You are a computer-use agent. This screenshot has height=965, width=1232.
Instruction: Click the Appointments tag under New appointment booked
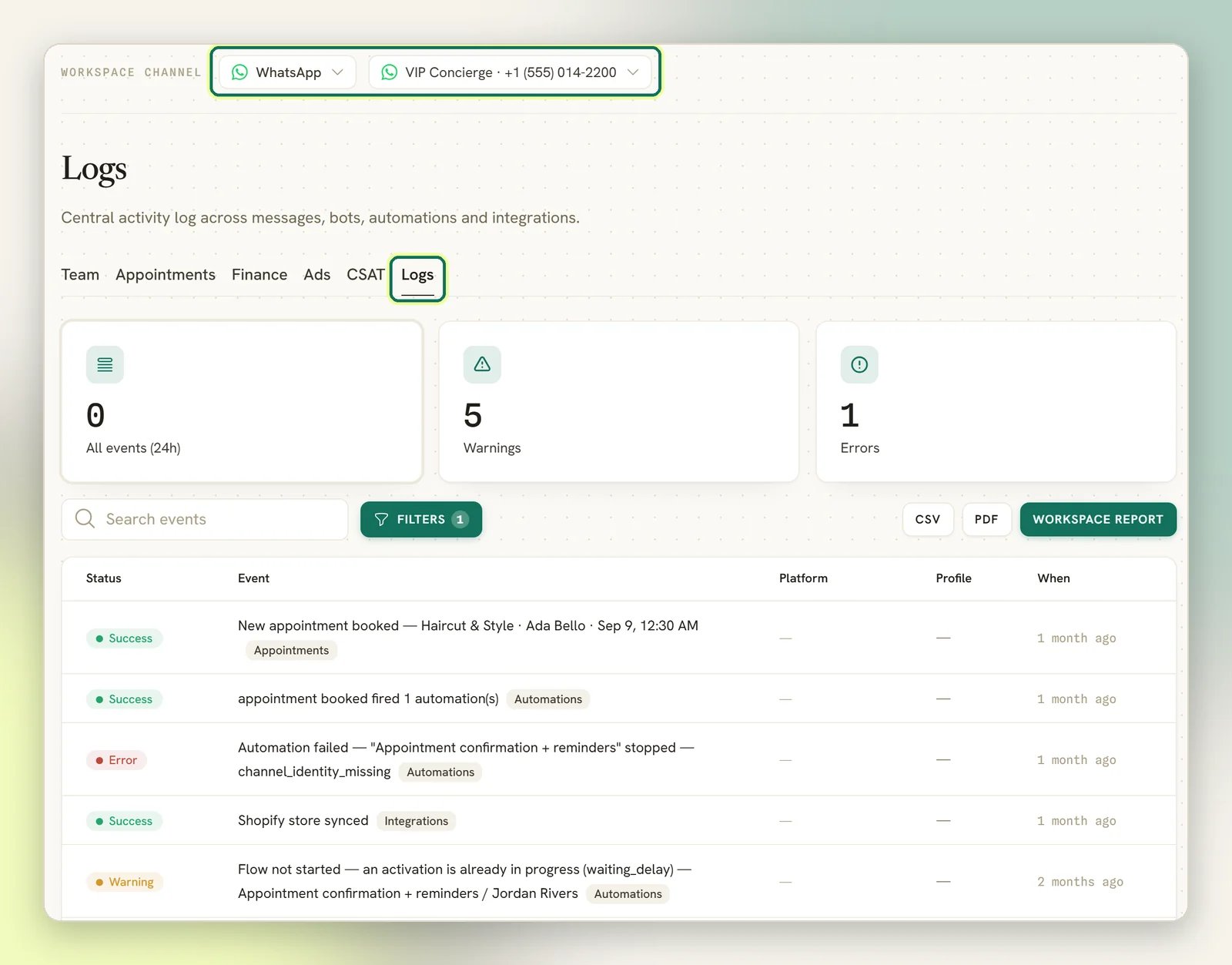click(x=291, y=651)
